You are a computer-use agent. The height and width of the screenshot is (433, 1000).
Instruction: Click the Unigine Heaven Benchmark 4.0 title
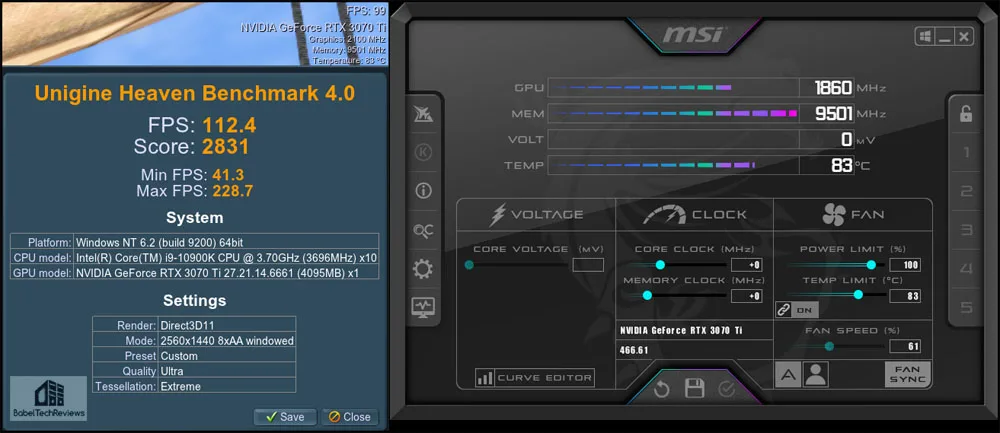(x=195, y=94)
